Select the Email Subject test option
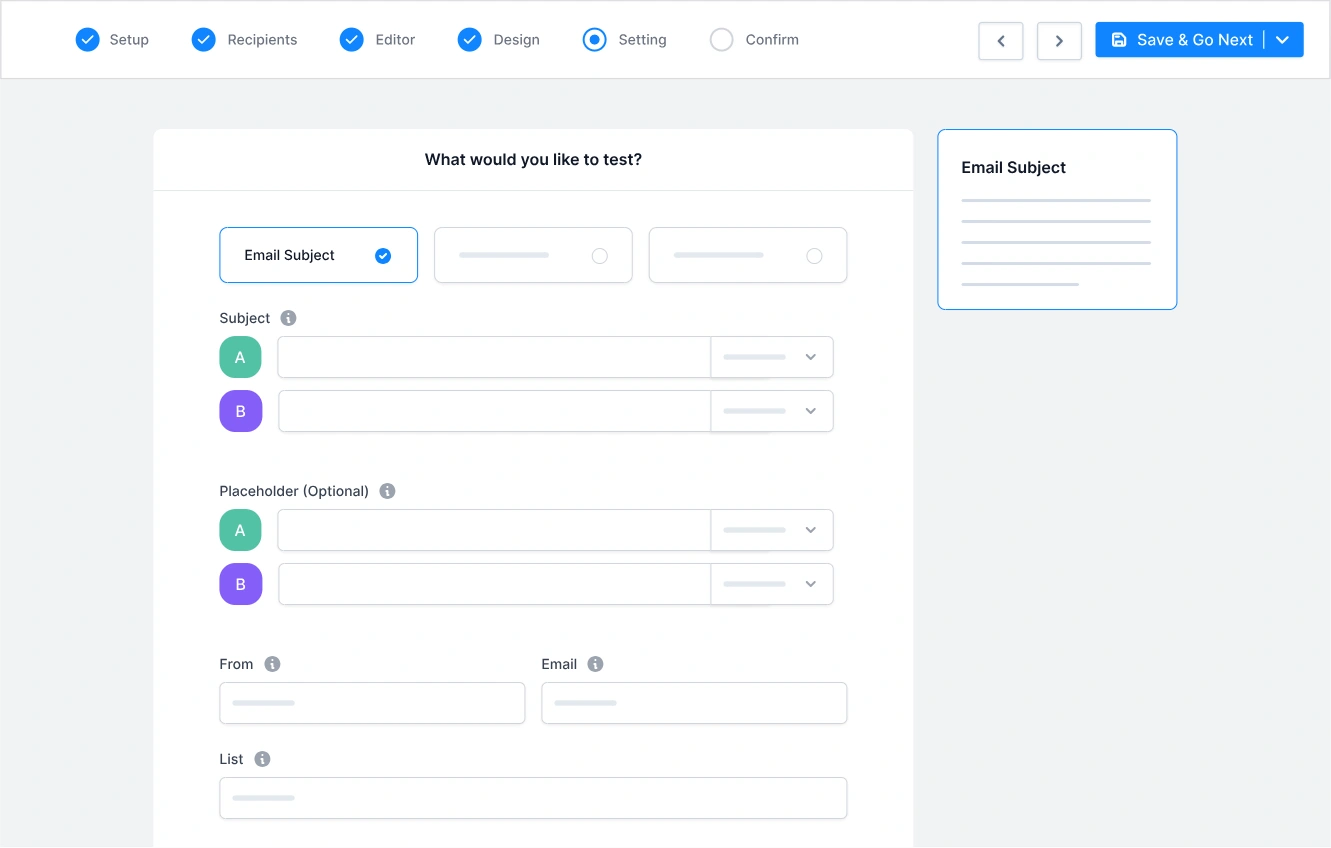The image size is (1331, 848). (x=318, y=255)
